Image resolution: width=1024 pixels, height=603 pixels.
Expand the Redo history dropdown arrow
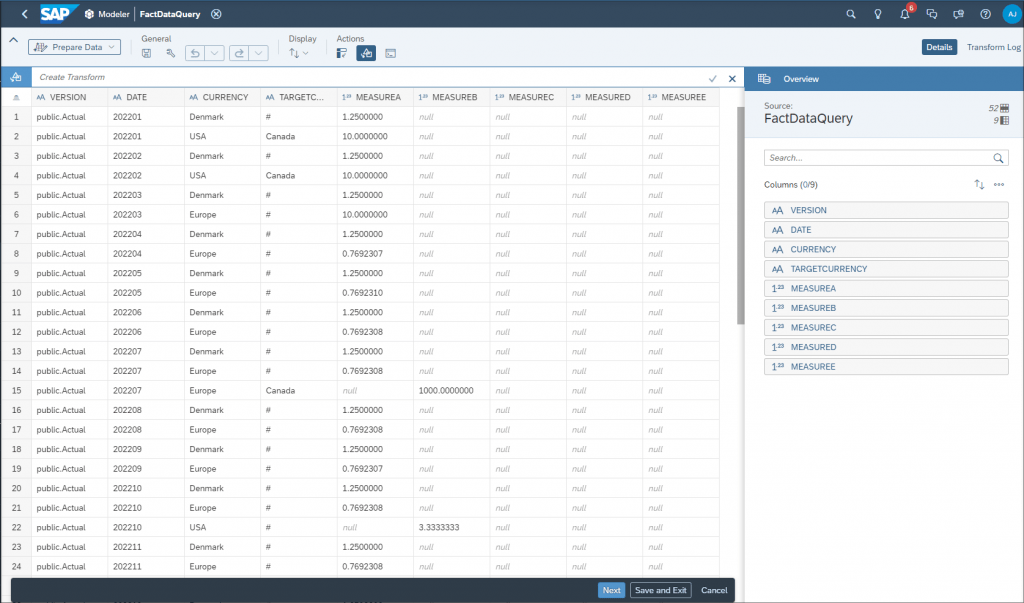point(259,54)
